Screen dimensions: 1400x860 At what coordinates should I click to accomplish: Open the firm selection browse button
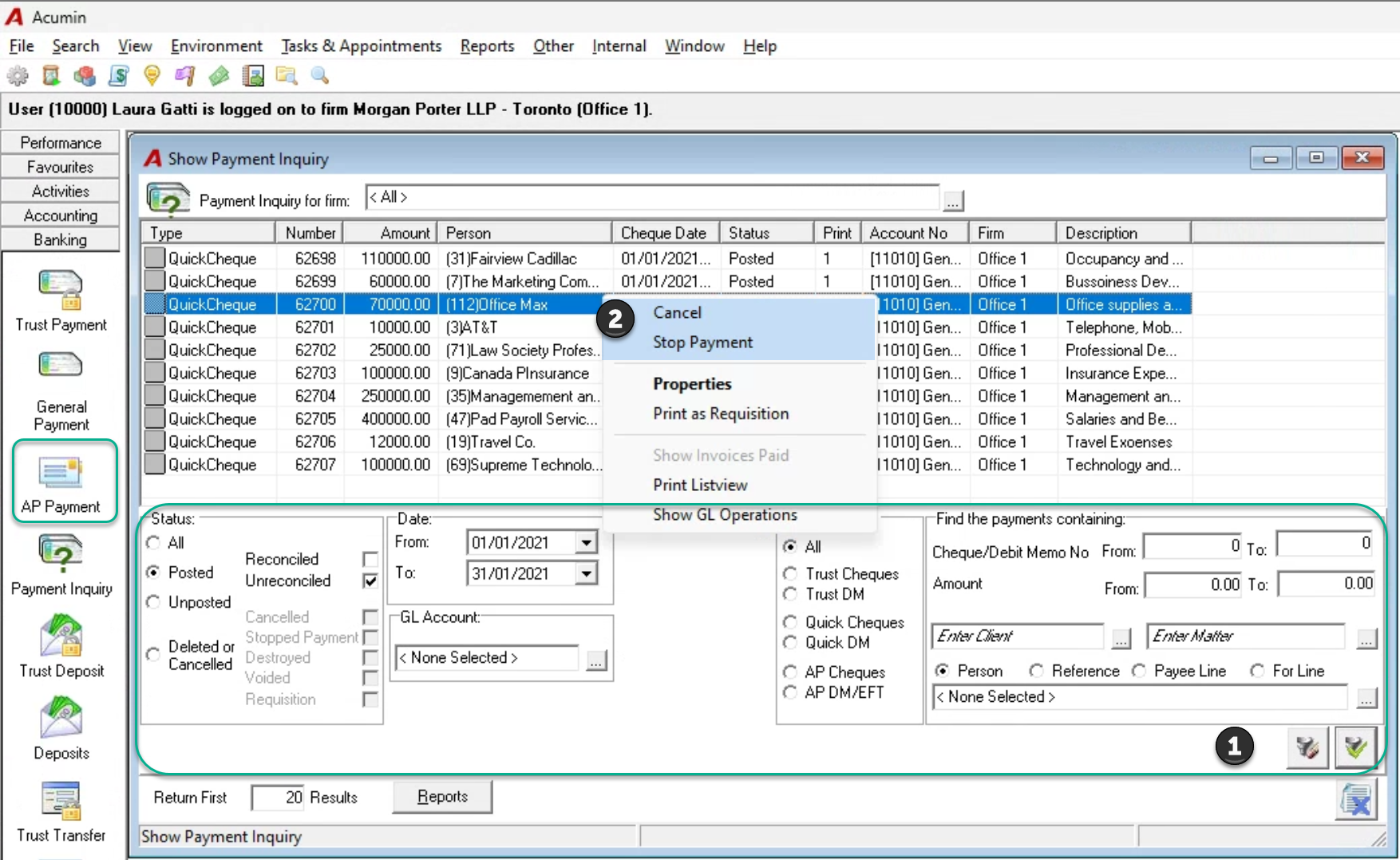[x=953, y=200]
